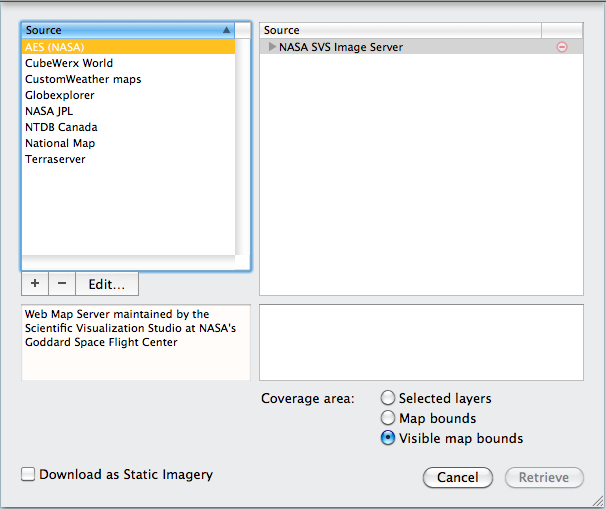The image size is (606, 509).
Task: Click the plus button to add source
Action: 35,284
